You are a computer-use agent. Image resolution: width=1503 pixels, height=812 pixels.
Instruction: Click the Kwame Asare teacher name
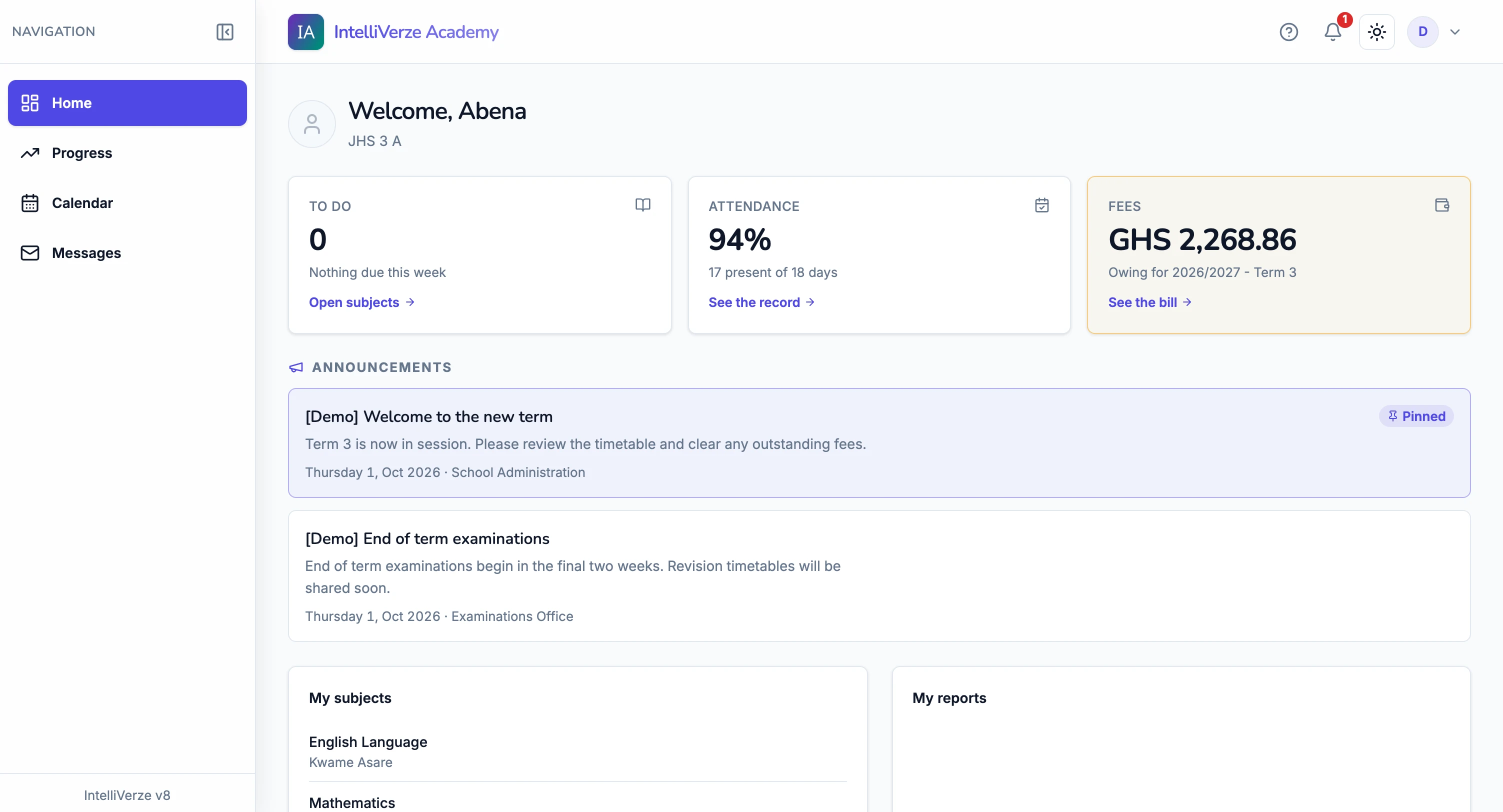(x=350, y=762)
